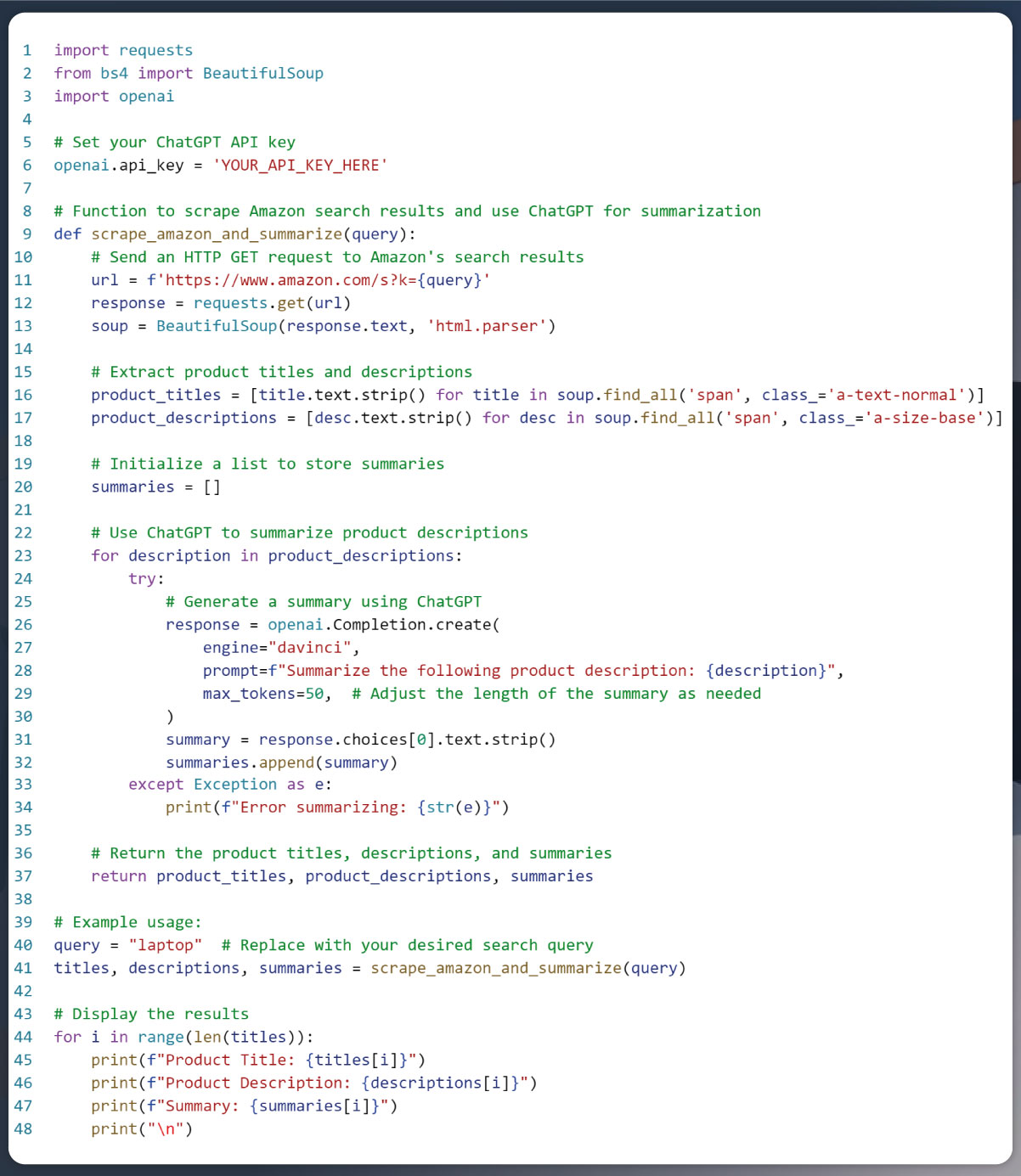Image resolution: width=1021 pixels, height=1176 pixels.
Task: Click the engine="davinci" argument
Action: (x=281, y=646)
